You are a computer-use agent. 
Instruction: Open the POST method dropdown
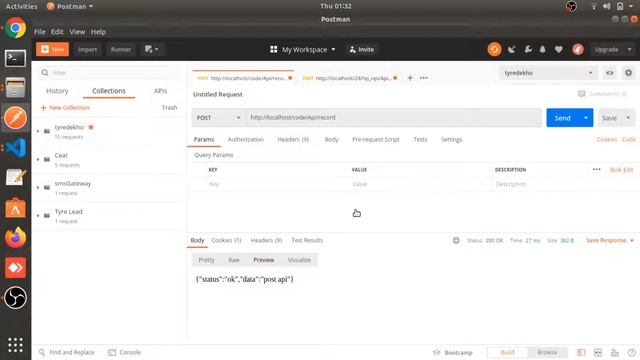(x=218, y=118)
